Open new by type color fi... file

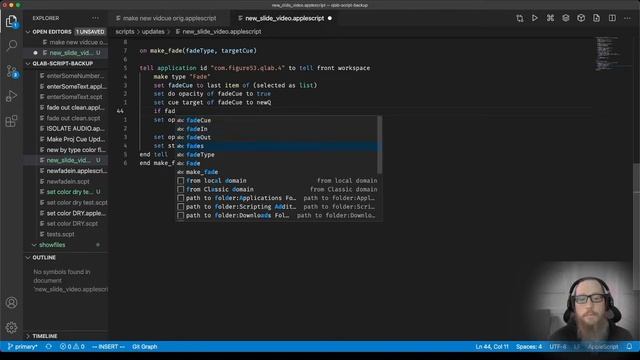coord(73,149)
